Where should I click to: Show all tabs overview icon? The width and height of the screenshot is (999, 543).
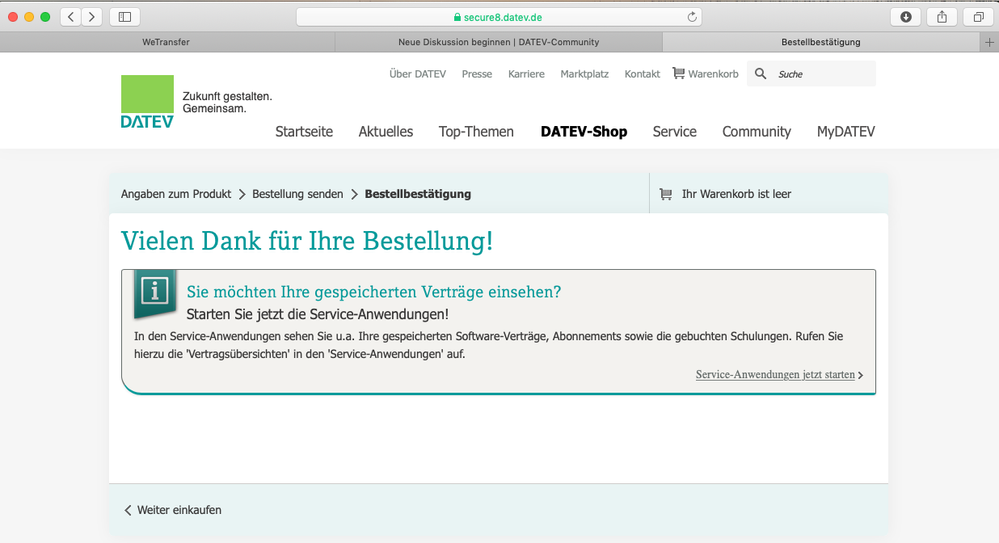coord(977,17)
